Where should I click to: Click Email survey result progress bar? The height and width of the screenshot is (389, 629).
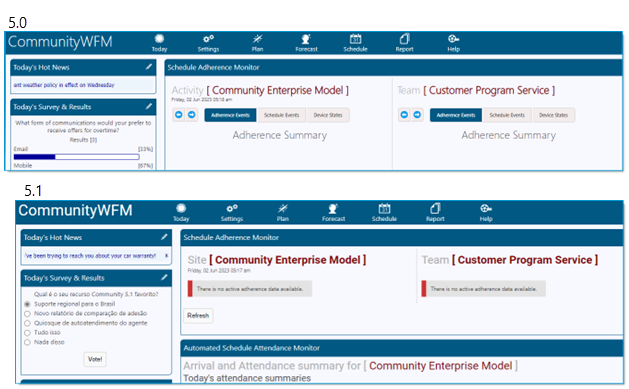[77, 157]
